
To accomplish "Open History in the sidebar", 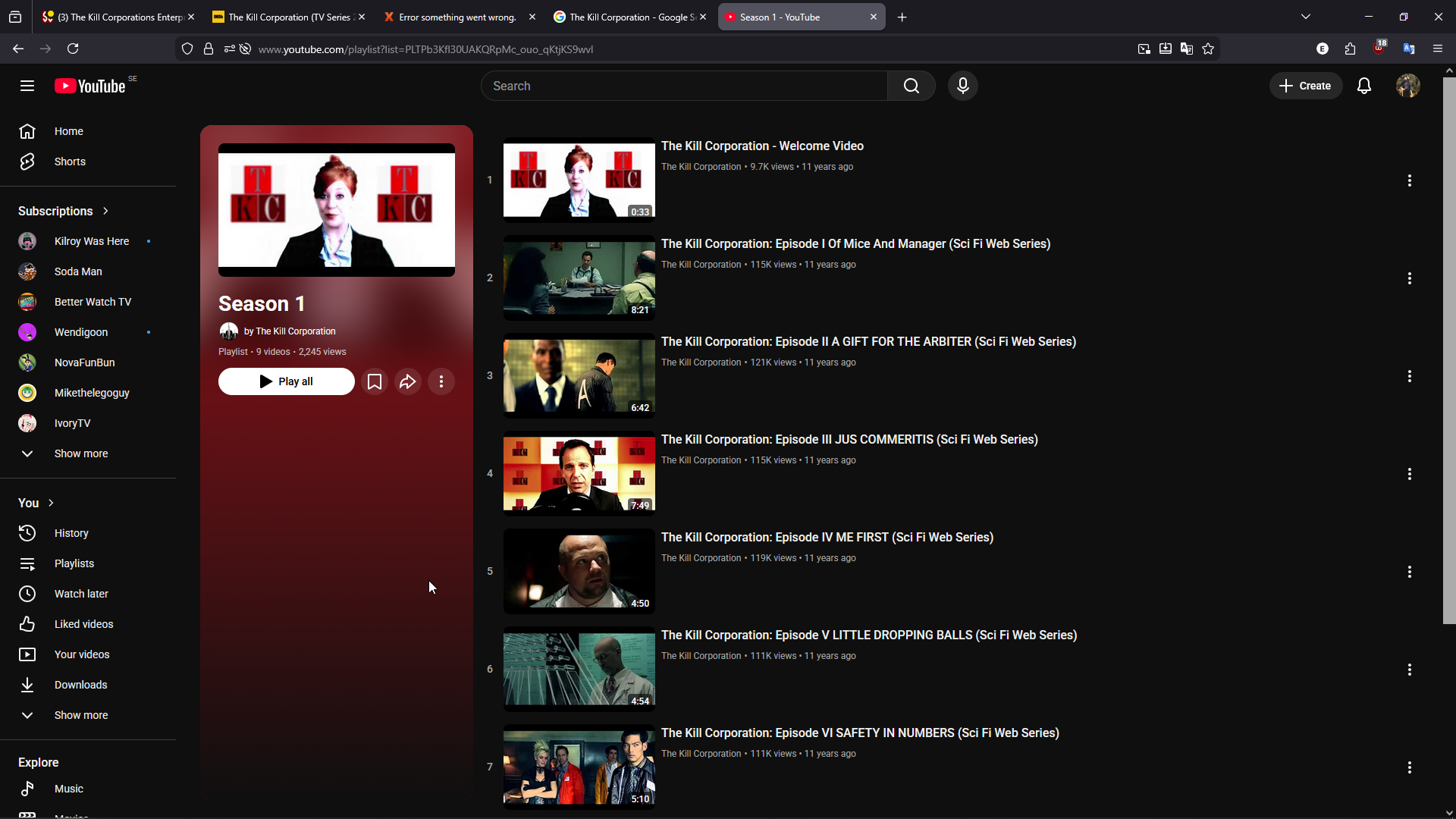I will 71,533.
